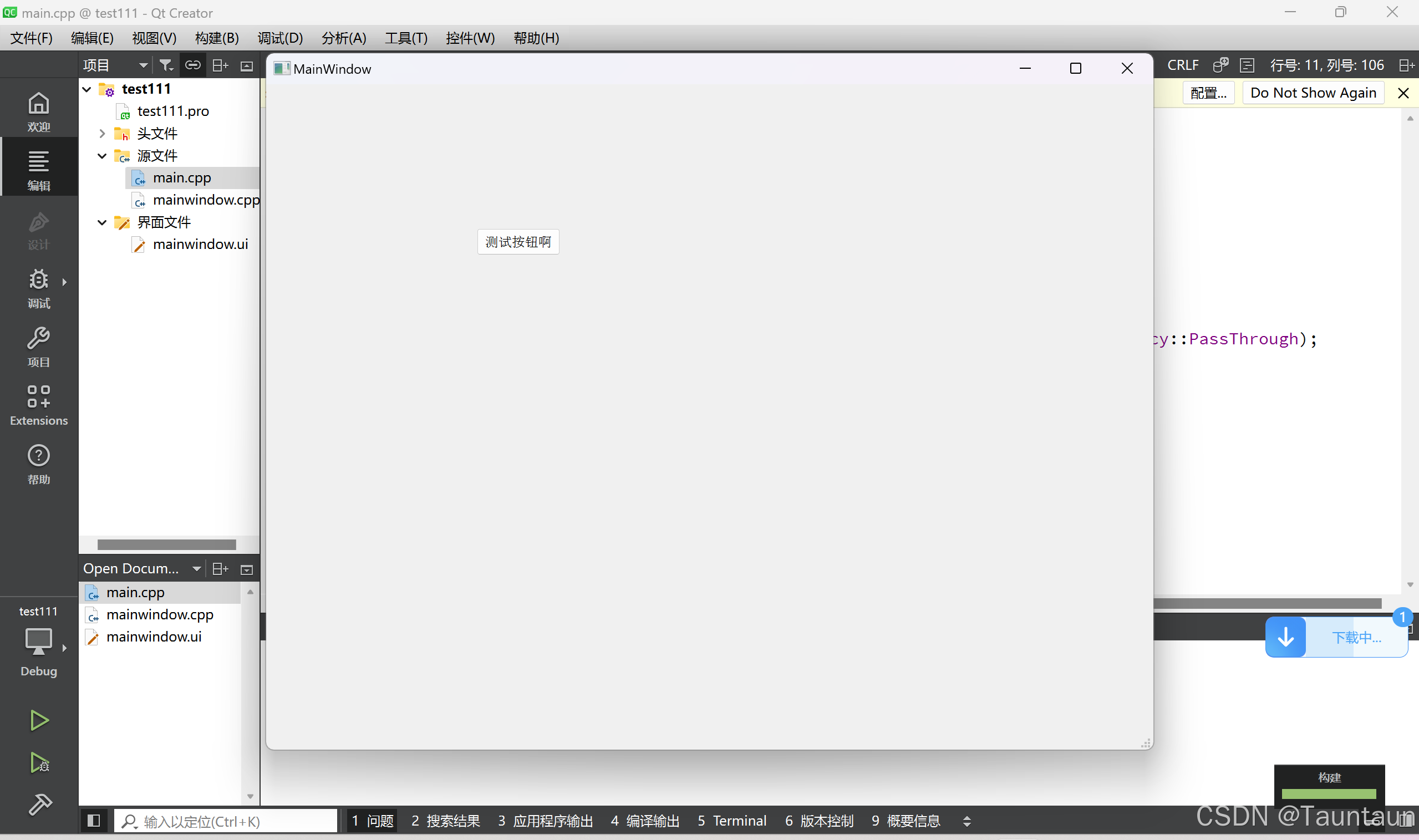Open the Projects wrench mode
The image size is (1419, 840).
pos(38,347)
